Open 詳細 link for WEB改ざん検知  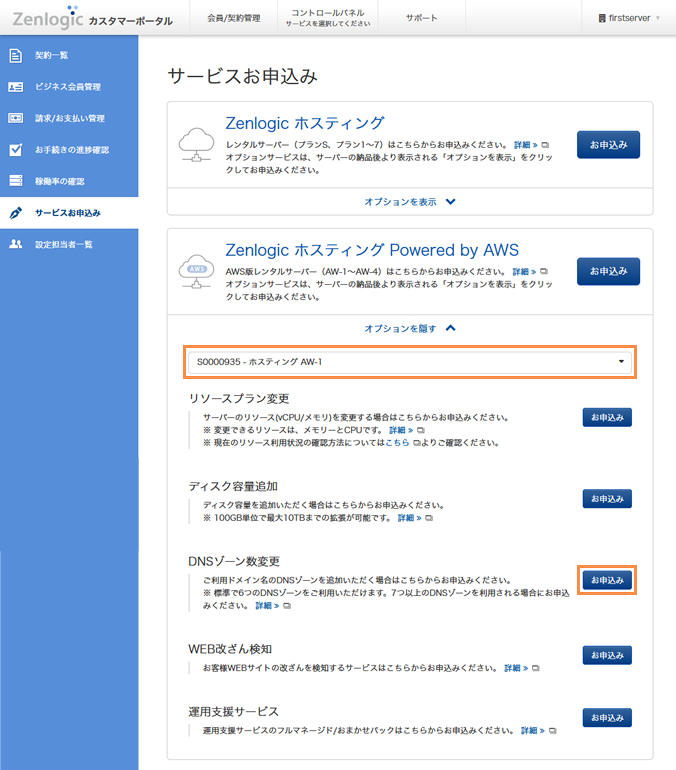(516, 668)
